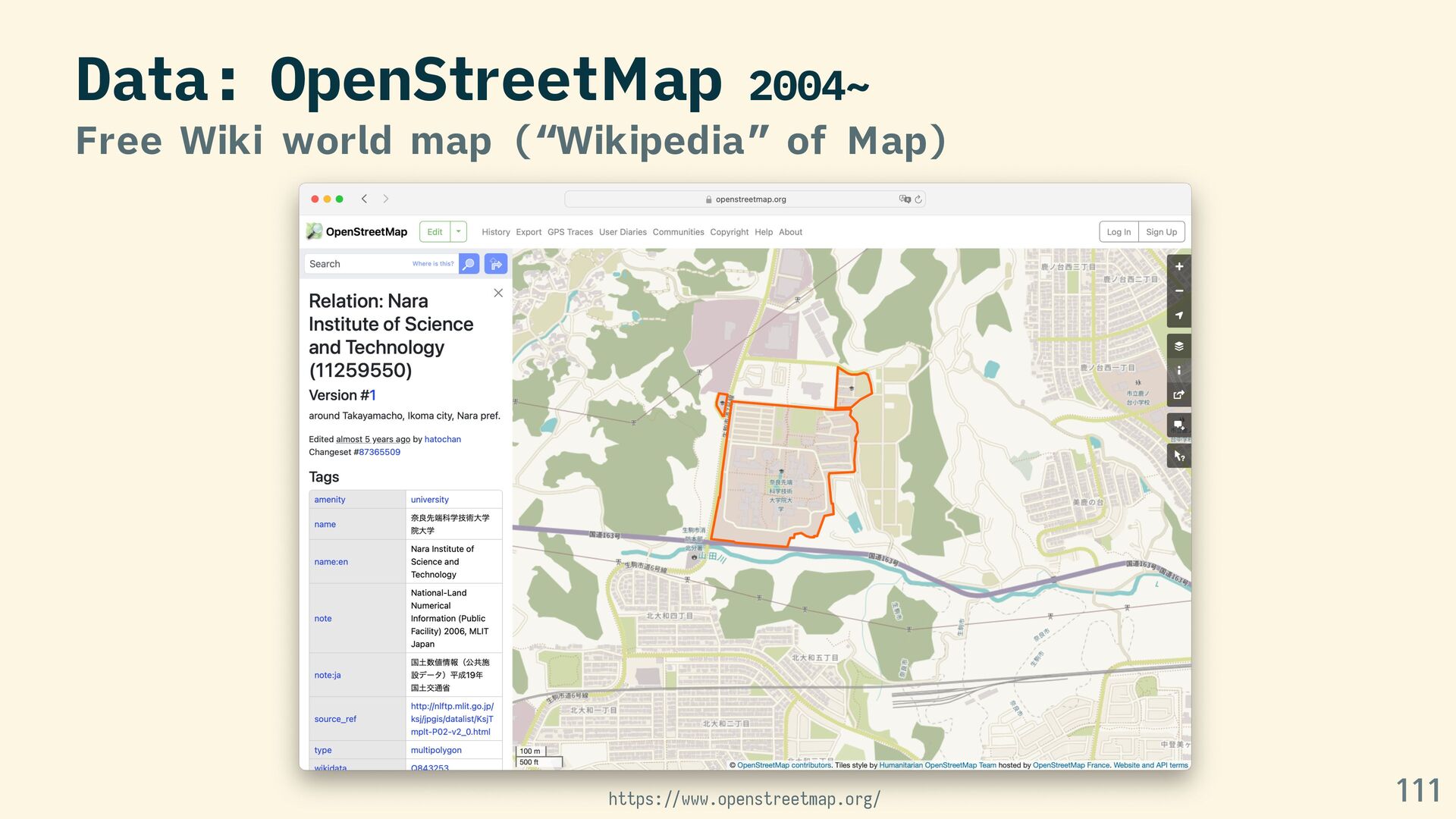The image size is (1456, 819).
Task: Open the map Layers panel
Action: [1178, 347]
